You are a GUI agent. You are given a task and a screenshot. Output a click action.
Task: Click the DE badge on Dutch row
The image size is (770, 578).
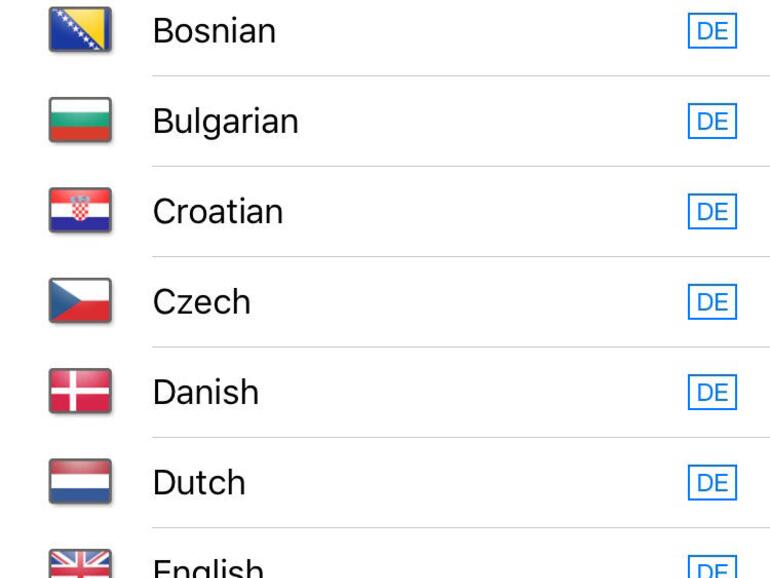(712, 483)
